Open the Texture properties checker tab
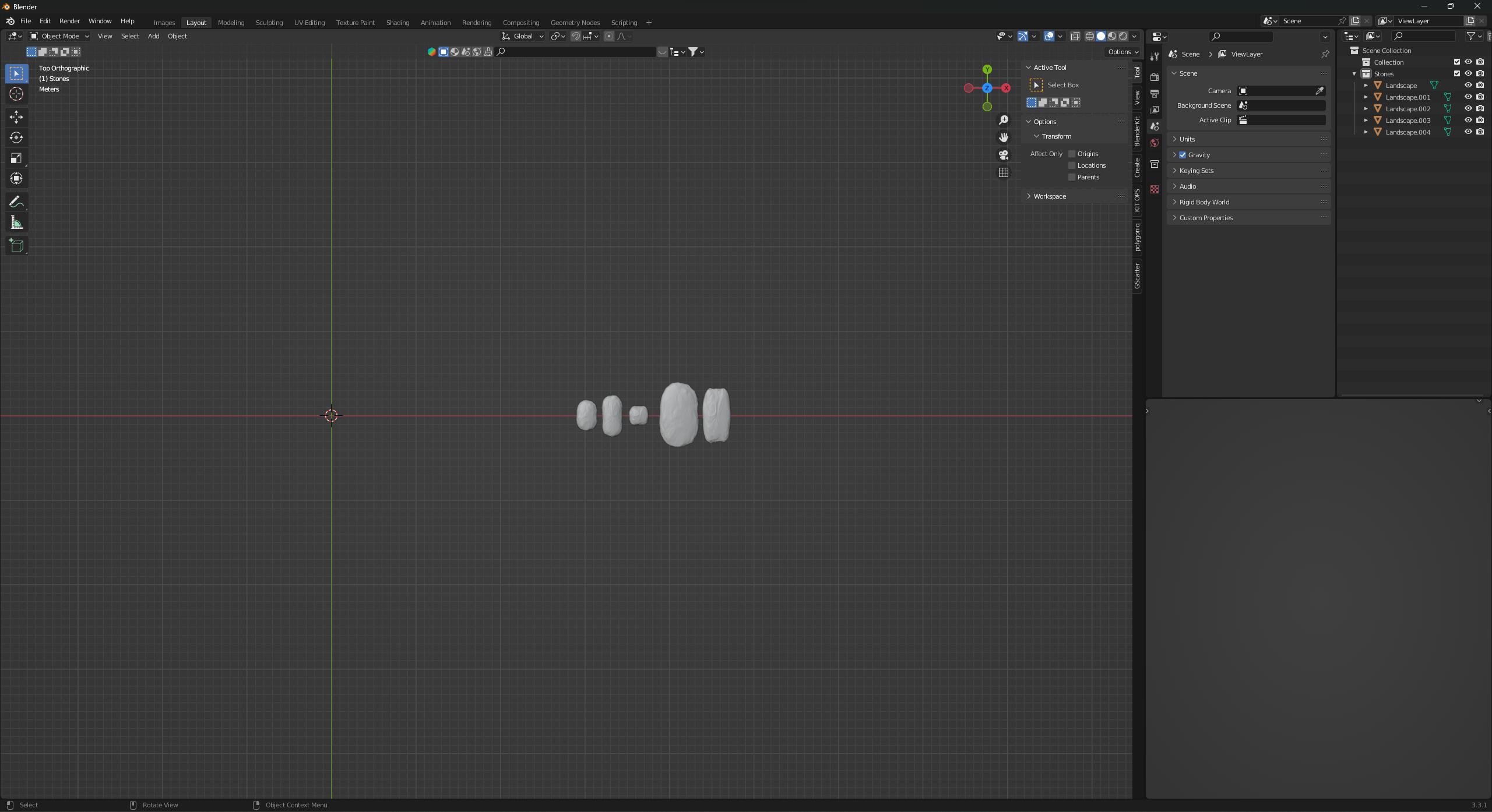This screenshot has width=1492, height=812. (1155, 189)
